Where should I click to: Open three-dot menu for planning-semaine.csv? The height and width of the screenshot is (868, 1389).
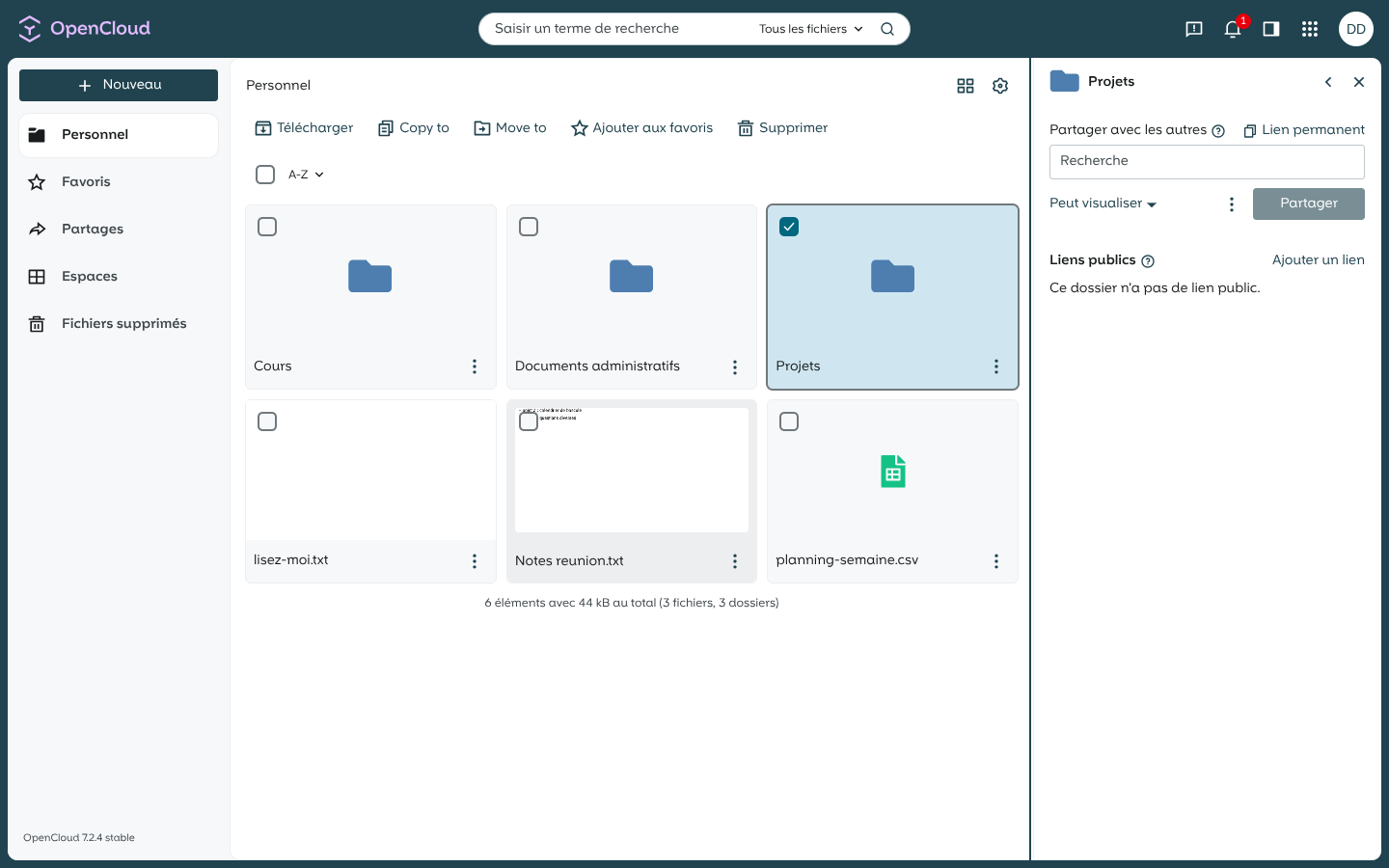pos(996,560)
